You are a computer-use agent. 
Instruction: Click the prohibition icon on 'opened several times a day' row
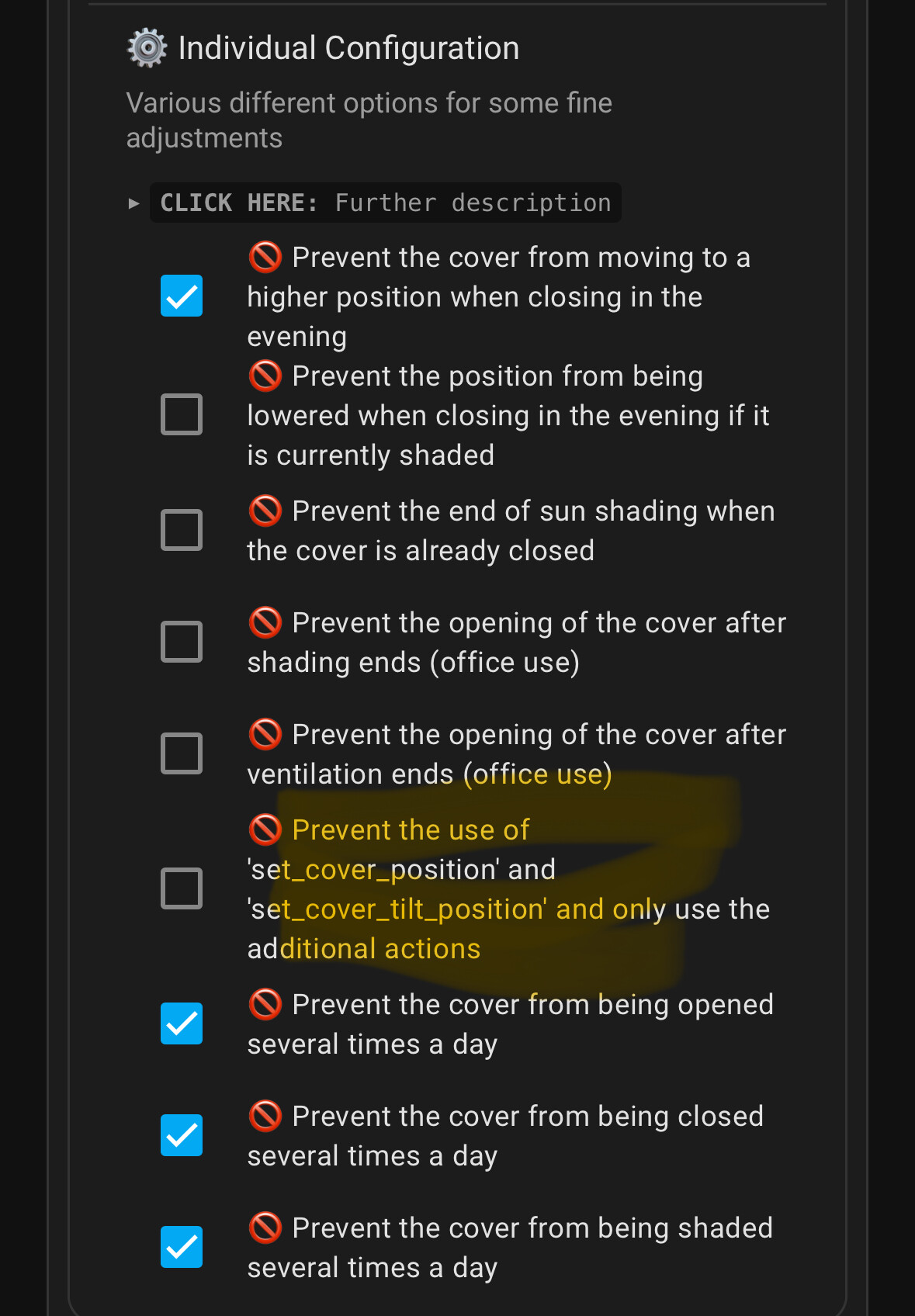(x=265, y=1003)
